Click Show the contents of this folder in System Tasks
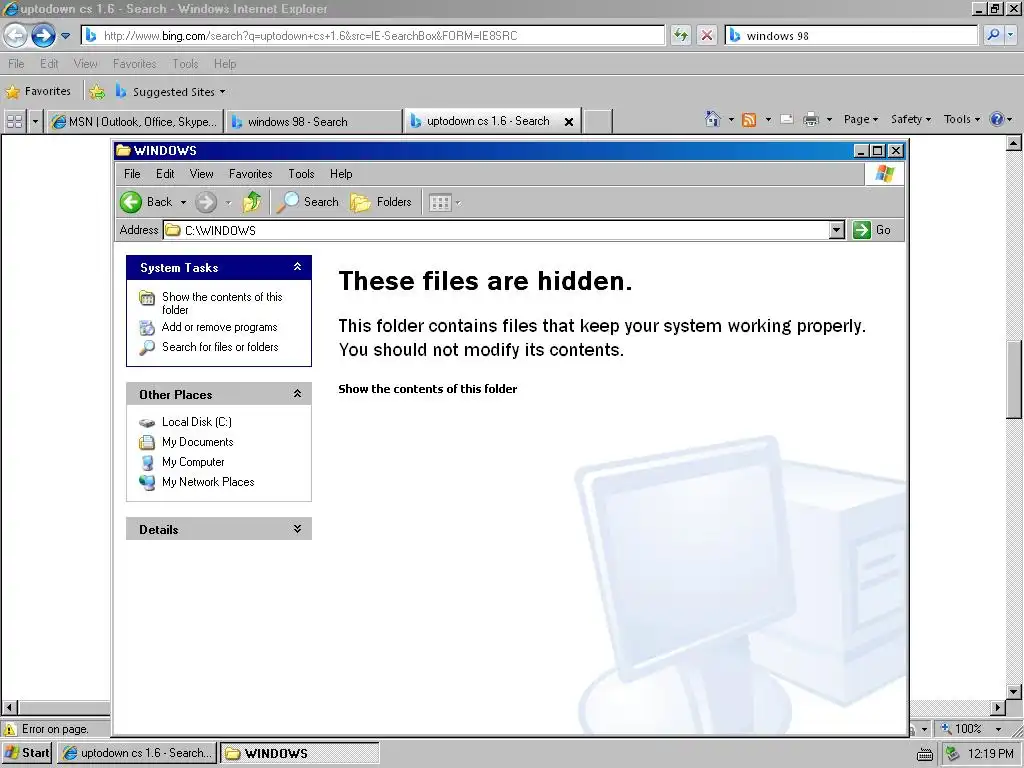 tap(222, 303)
